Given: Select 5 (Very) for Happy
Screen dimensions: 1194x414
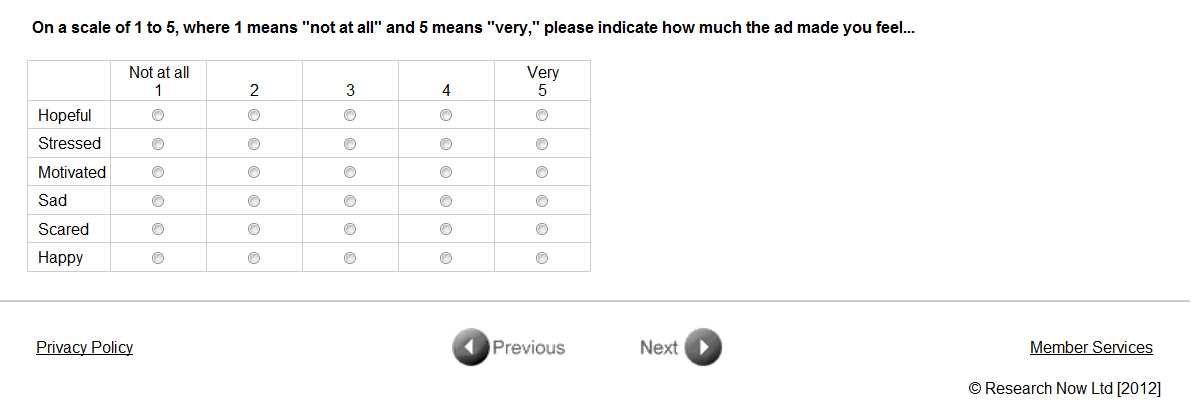Looking at the screenshot, I should click(542, 258).
